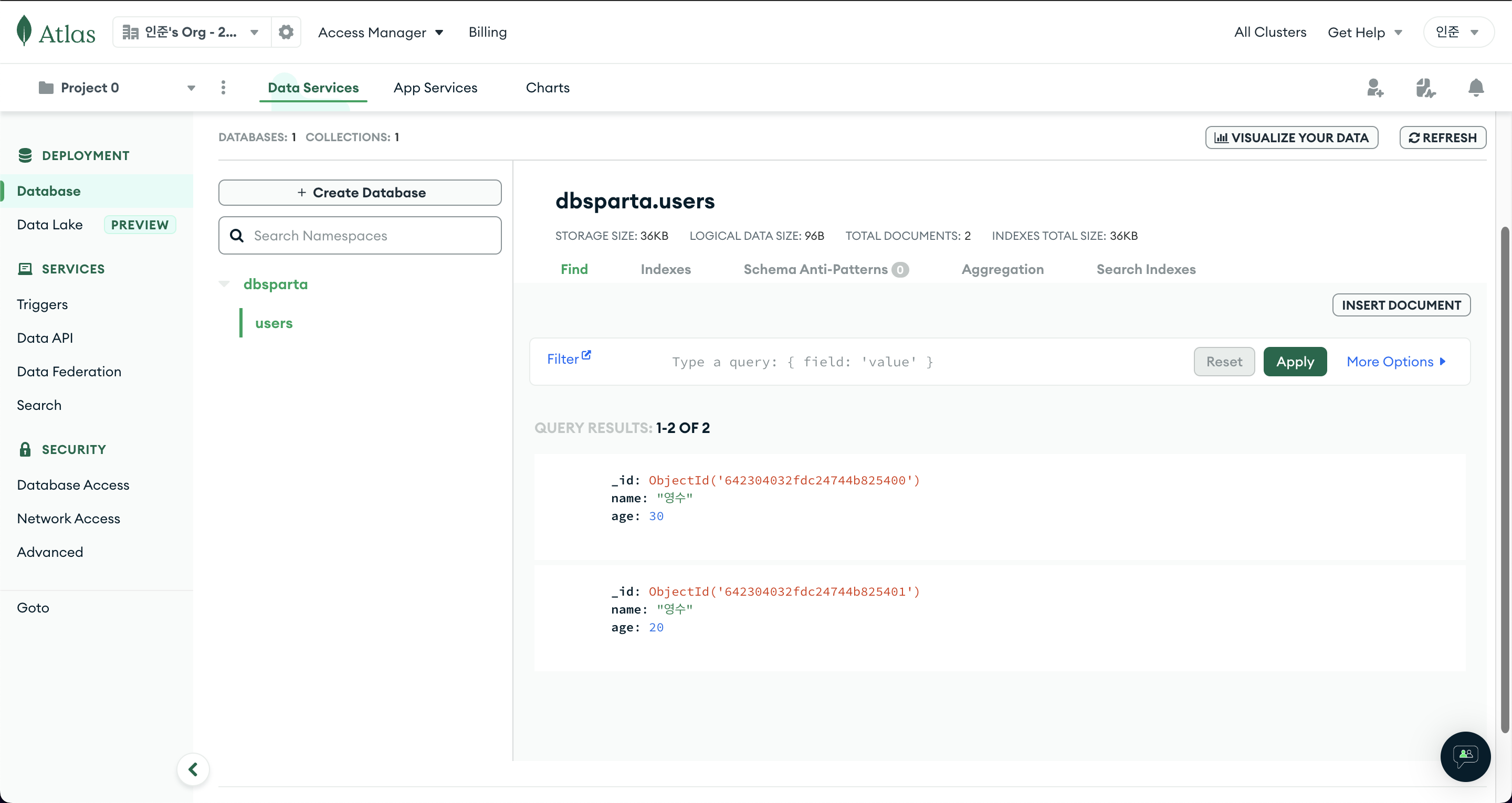Open Search in sidebar
The width and height of the screenshot is (1512, 803).
point(39,405)
